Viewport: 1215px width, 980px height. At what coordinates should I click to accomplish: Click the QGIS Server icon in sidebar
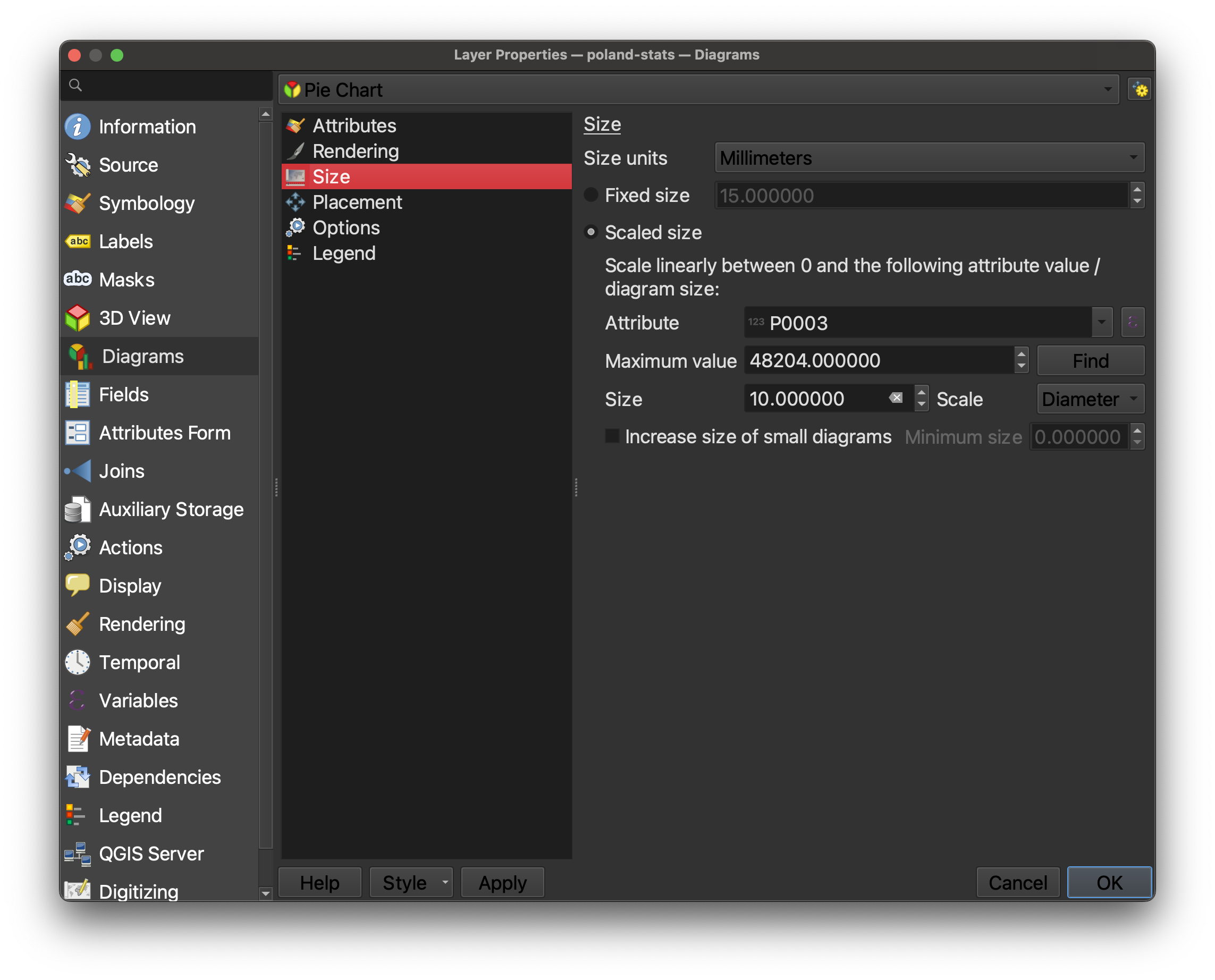coord(79,854)
